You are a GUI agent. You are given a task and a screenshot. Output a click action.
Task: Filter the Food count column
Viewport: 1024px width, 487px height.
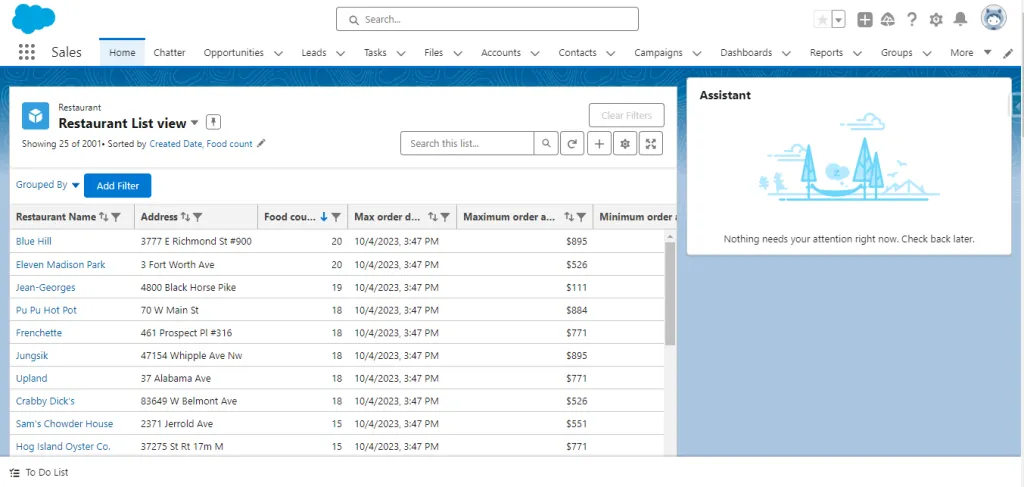point(336,217)
